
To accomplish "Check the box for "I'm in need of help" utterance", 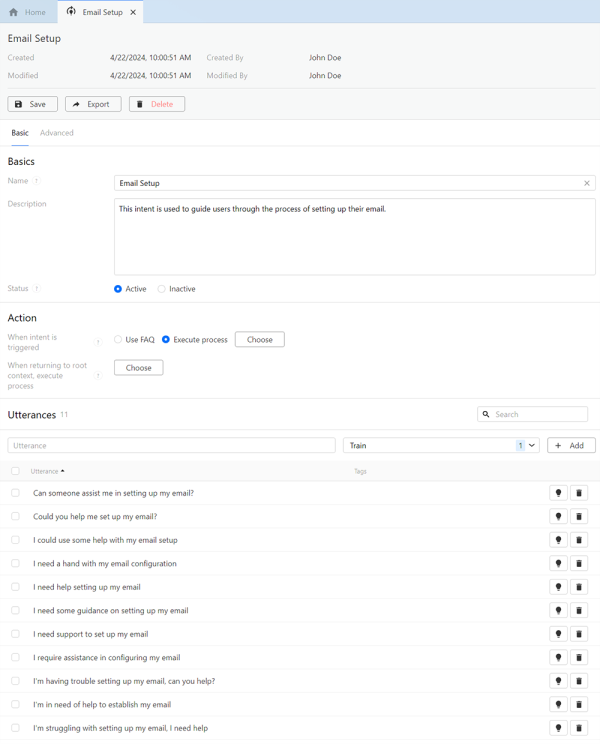I will pos(15,704).
